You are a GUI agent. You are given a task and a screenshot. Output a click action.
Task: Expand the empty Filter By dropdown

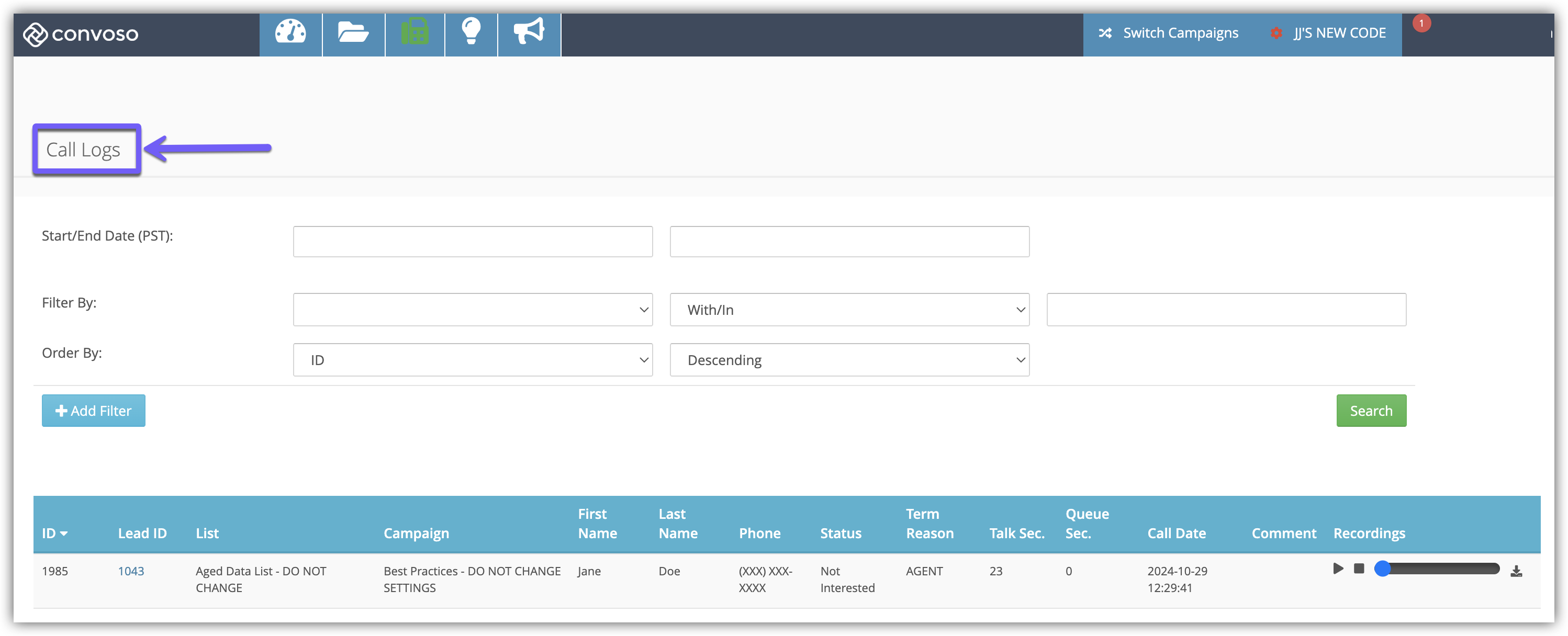(473, 310)
